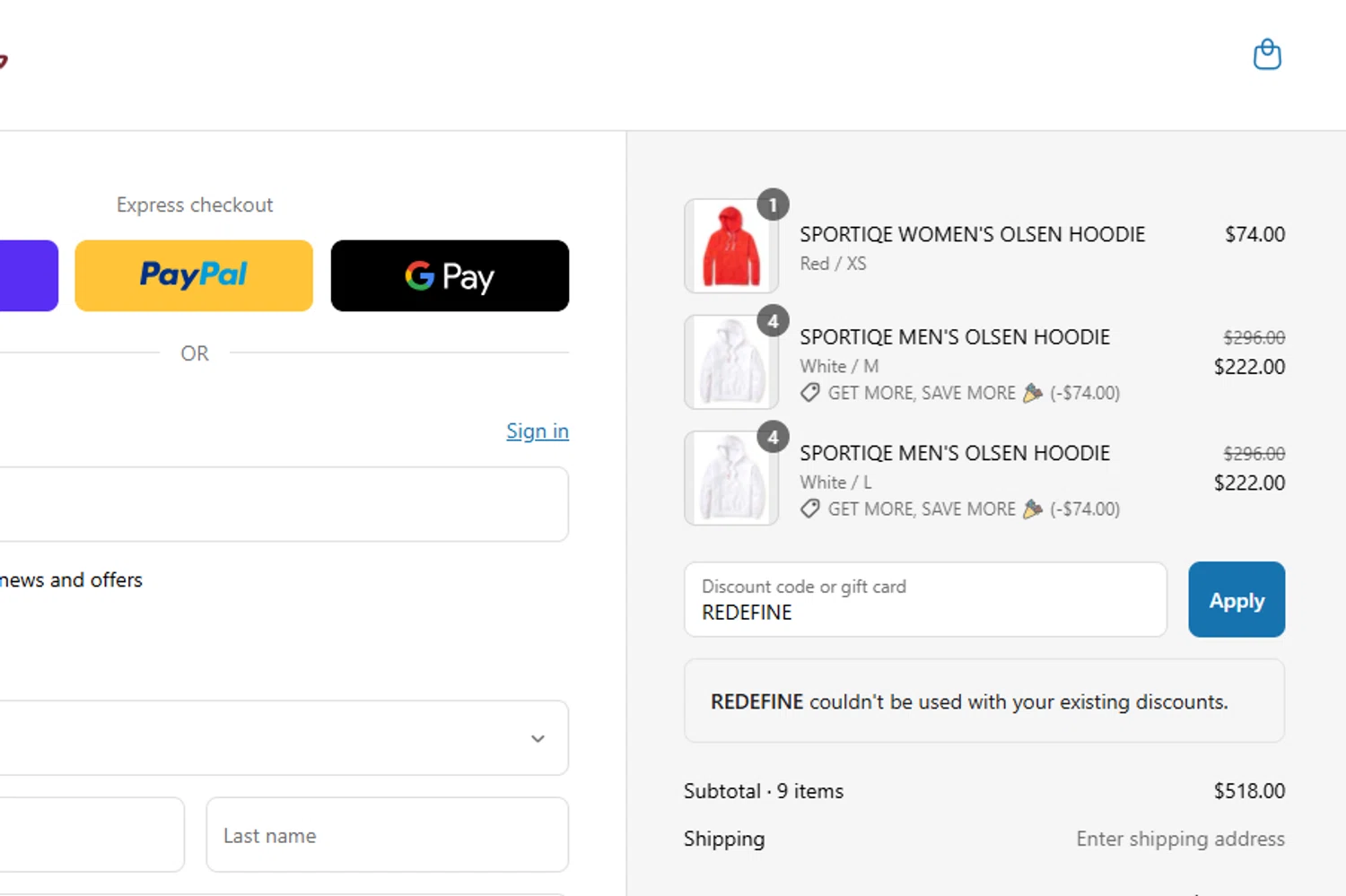Click the Shipping label in summary
Image resolution: width=1346 pixels, height=896 pixels.
724,839
